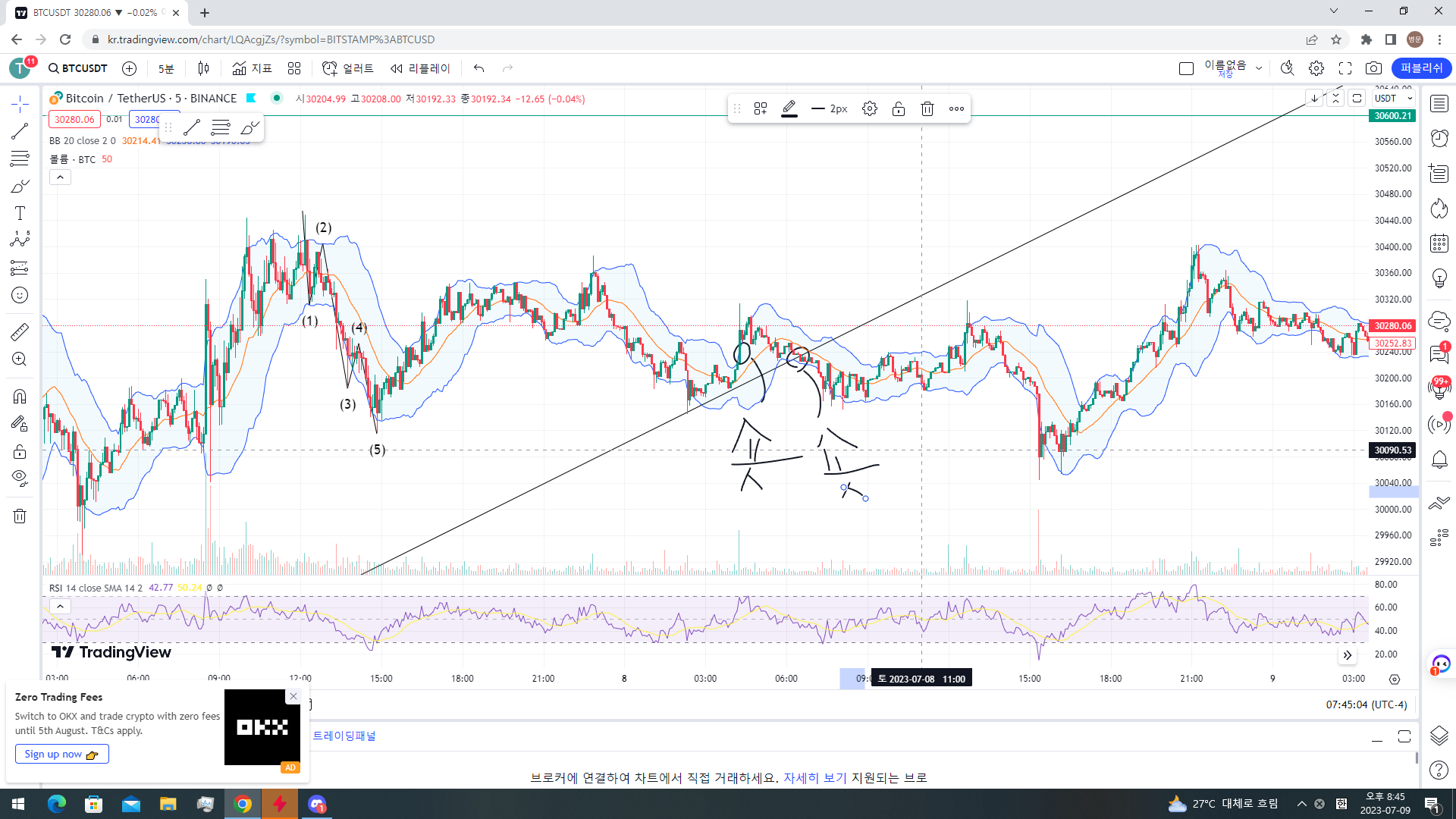Collapse the RSI pane legend chevron
Viewport: 1456px width, 819px height.
pos(60,607)
